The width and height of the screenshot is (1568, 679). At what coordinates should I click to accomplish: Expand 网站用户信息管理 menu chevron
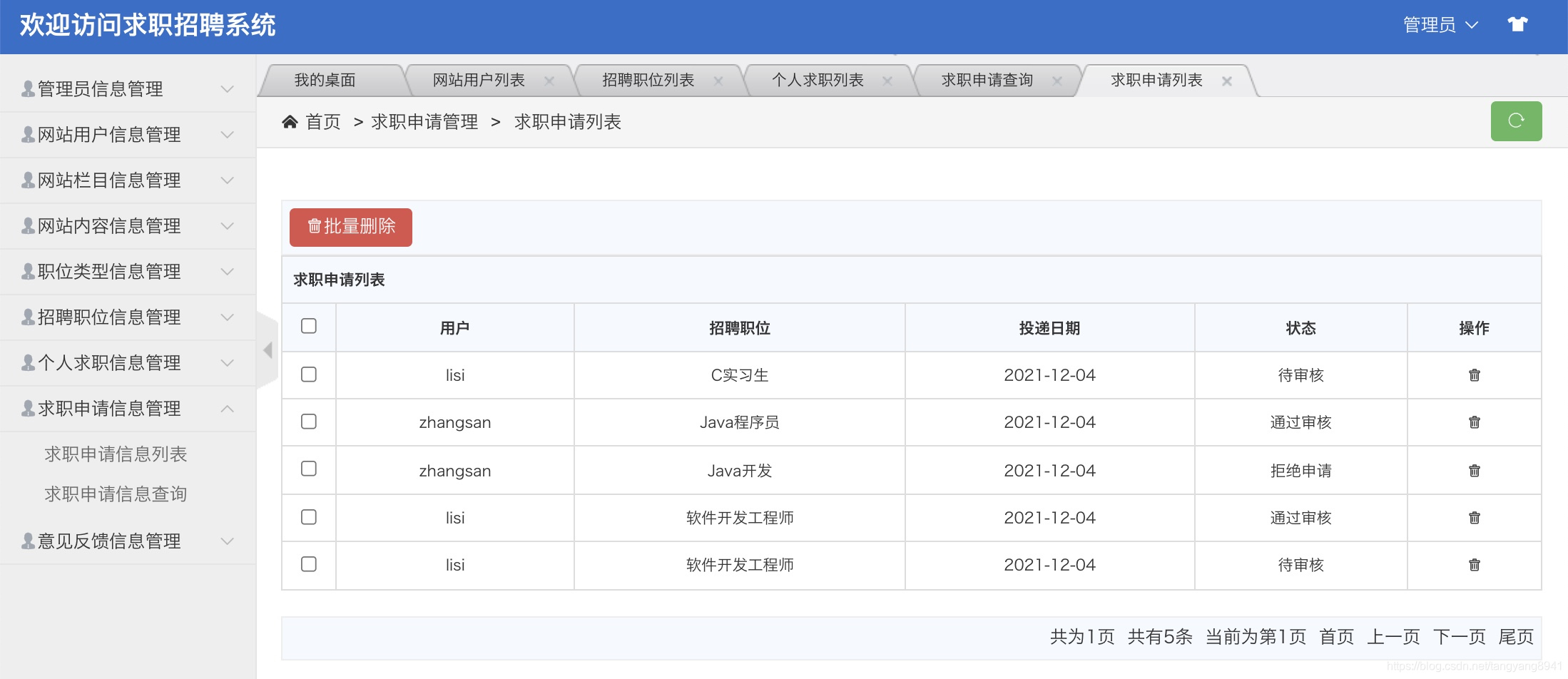point(228,135)
